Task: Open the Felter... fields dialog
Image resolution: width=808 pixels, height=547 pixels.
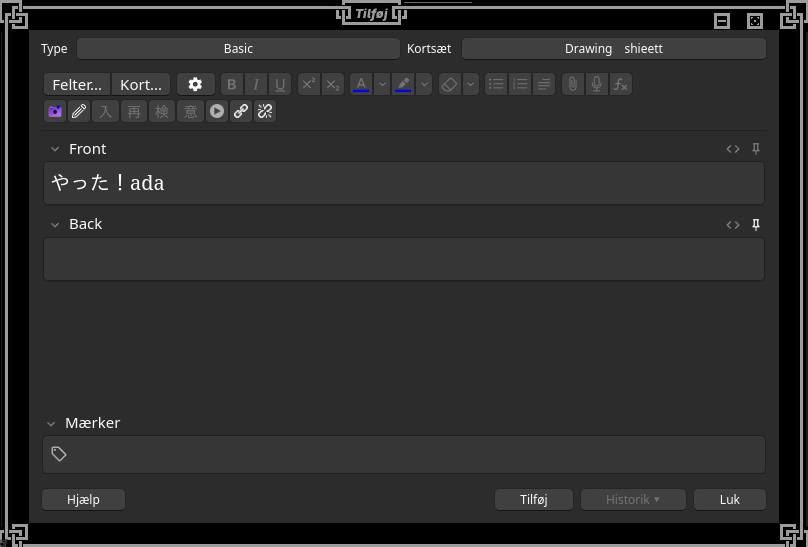Action: point(77,84)
